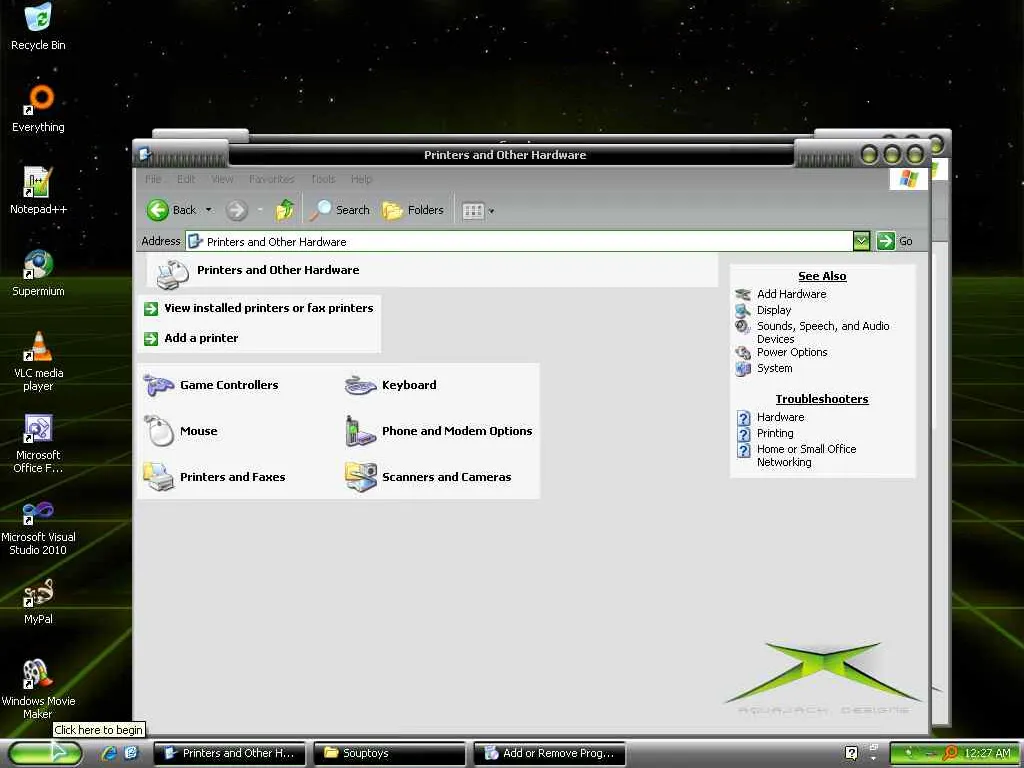Click the second Quick Launch icon

coord(131,753)
